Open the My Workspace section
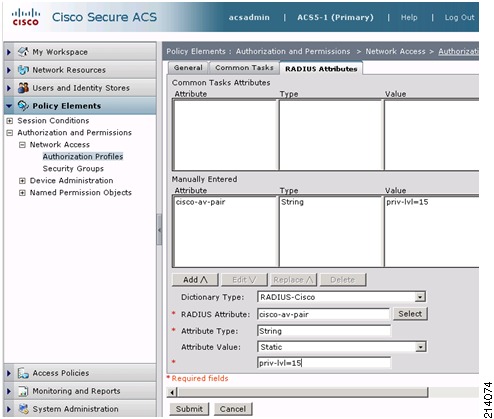The width and height of the screenshot is (494, 419). coord(80,52)
